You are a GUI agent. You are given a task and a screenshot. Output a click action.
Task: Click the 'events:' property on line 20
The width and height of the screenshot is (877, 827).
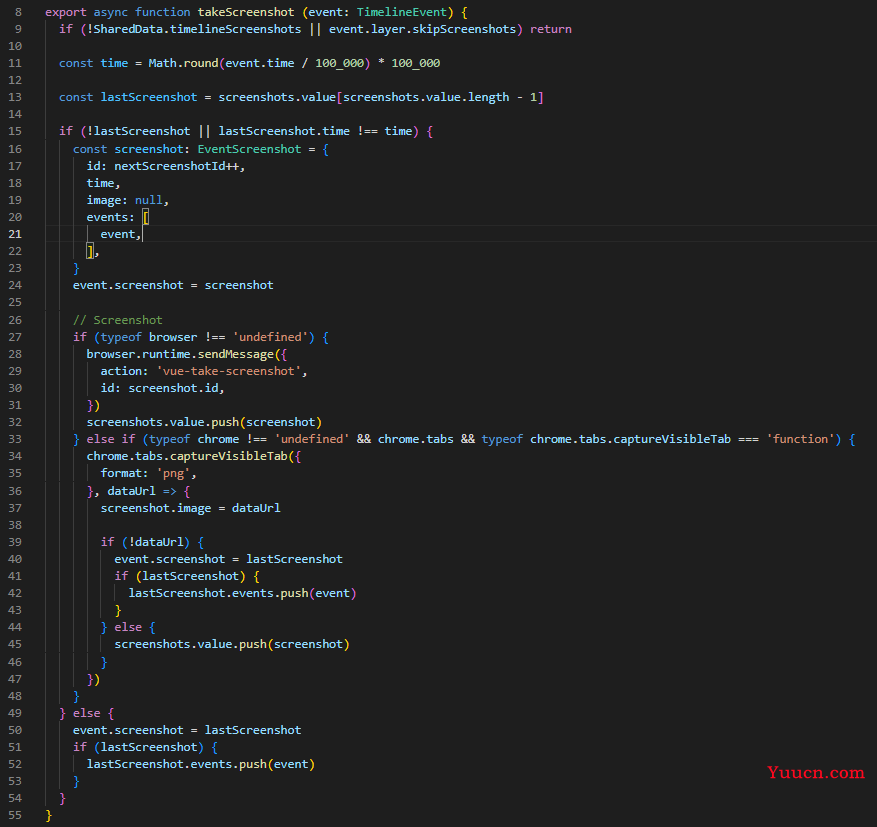pyautogui.click(x=110, y=217)
